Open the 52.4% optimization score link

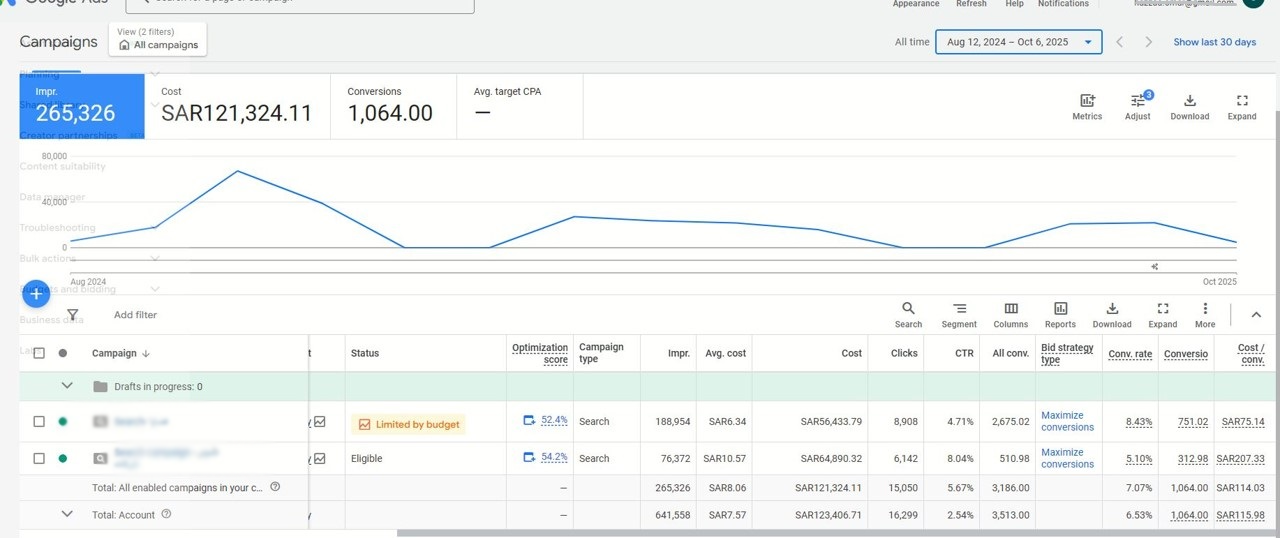point(554,421)
